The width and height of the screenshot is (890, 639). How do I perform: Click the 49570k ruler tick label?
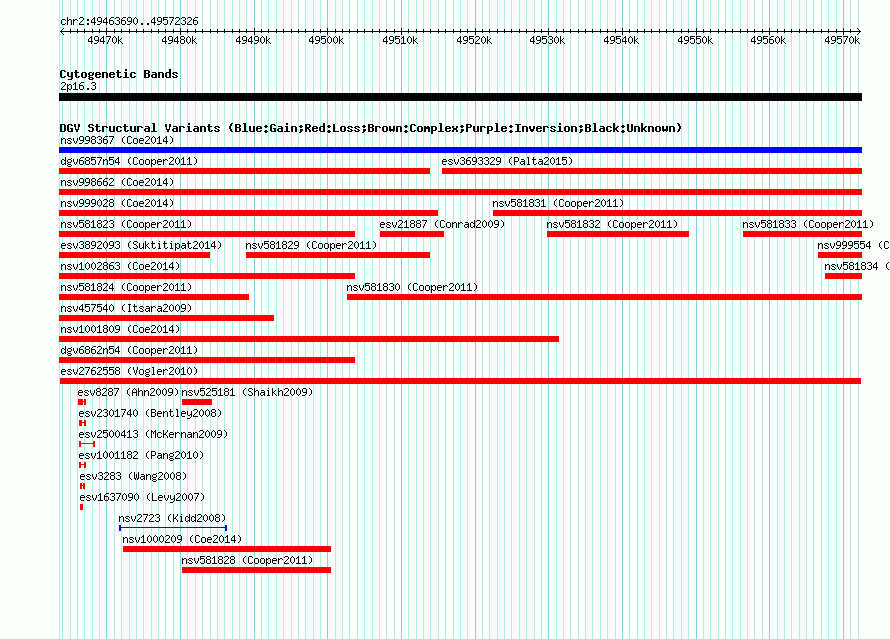coord(842,40)
